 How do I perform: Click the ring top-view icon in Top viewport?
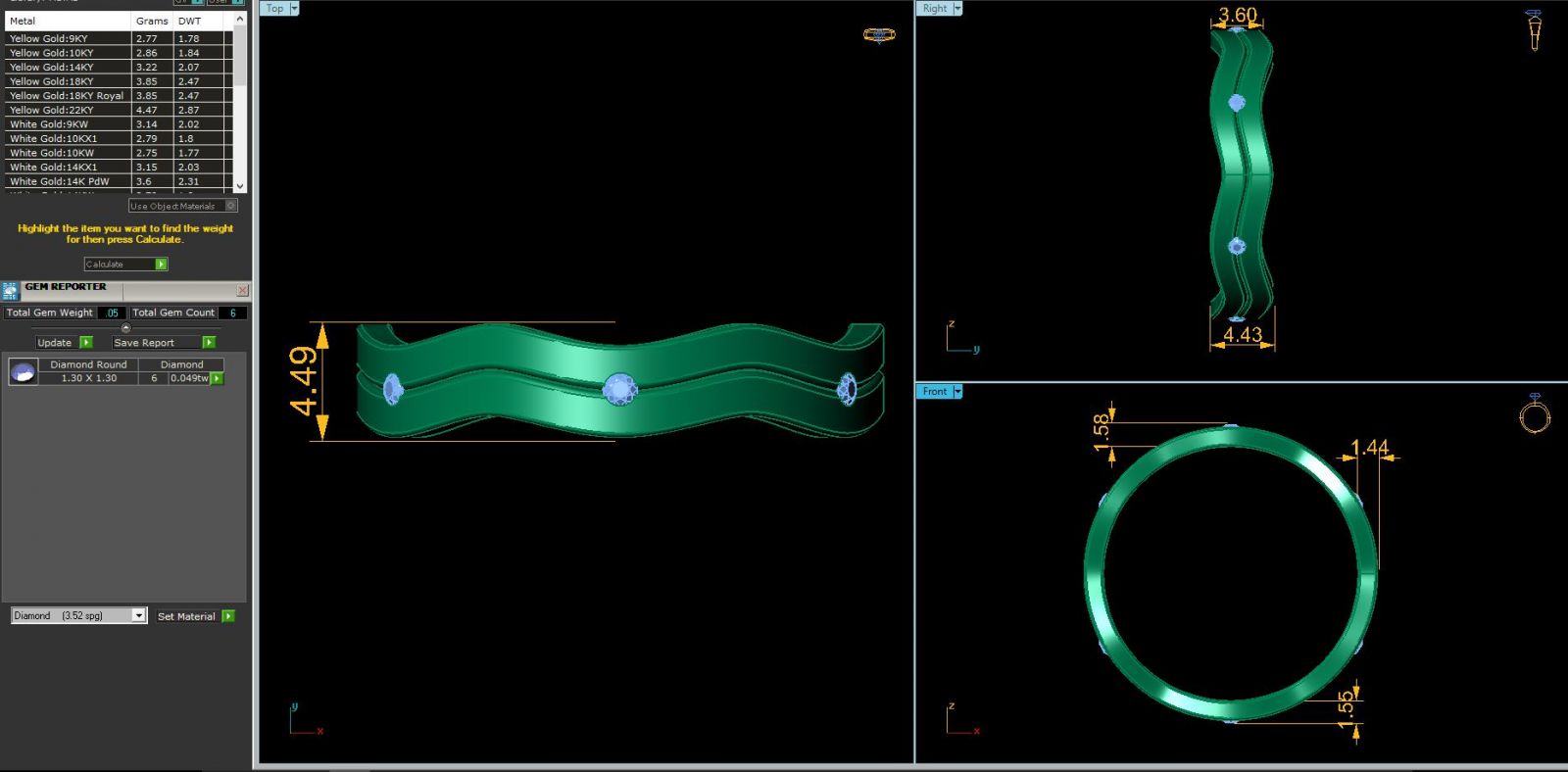[x=878, y=35]
